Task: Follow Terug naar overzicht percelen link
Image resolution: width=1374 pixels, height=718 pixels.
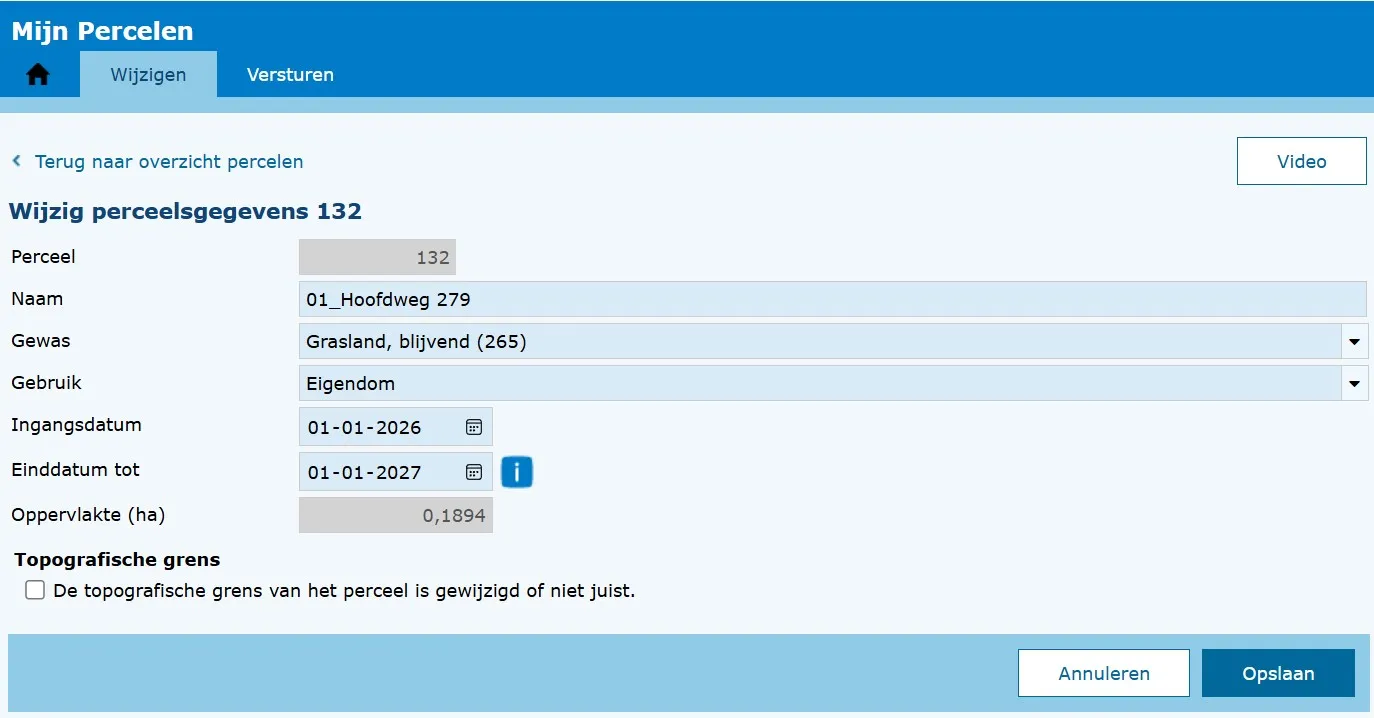Action: (x=169, y=161)
